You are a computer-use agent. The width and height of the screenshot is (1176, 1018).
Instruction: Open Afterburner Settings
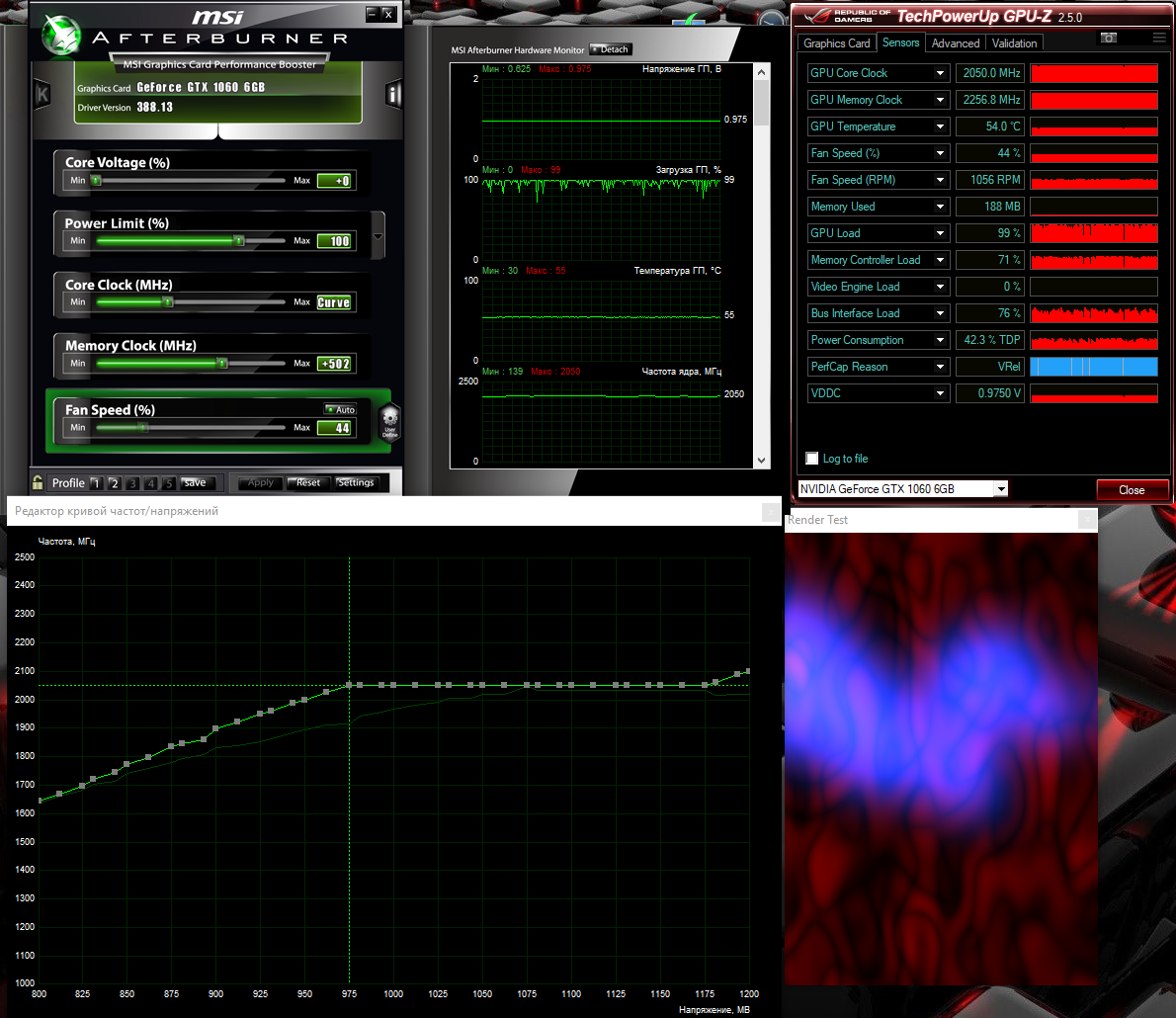pos(356,483)
